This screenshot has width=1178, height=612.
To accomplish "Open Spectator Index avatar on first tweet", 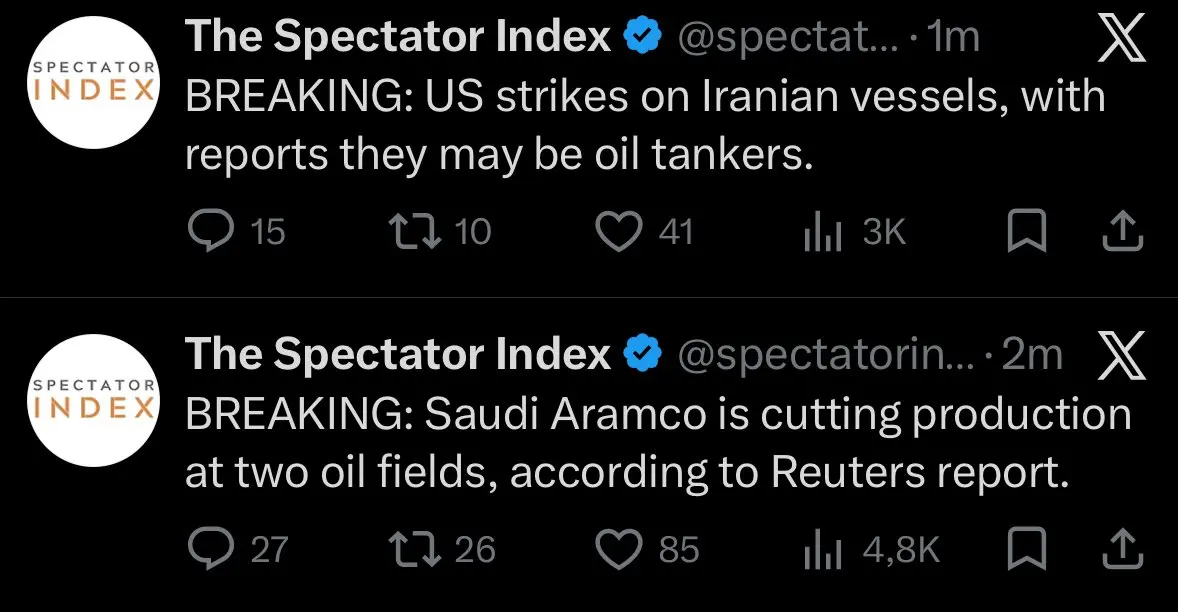I will [x=92, y=83].
